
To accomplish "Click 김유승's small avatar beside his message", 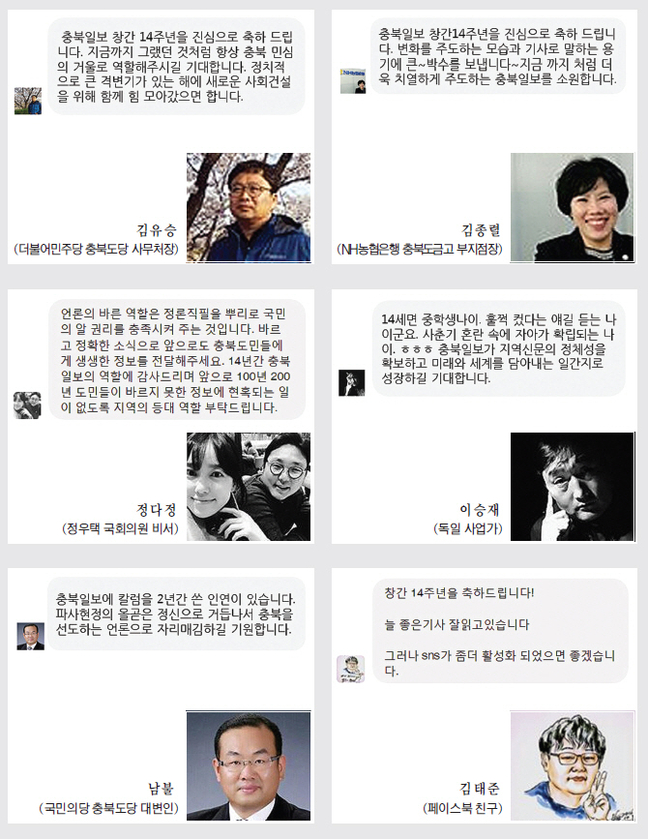I will (28, 101).
